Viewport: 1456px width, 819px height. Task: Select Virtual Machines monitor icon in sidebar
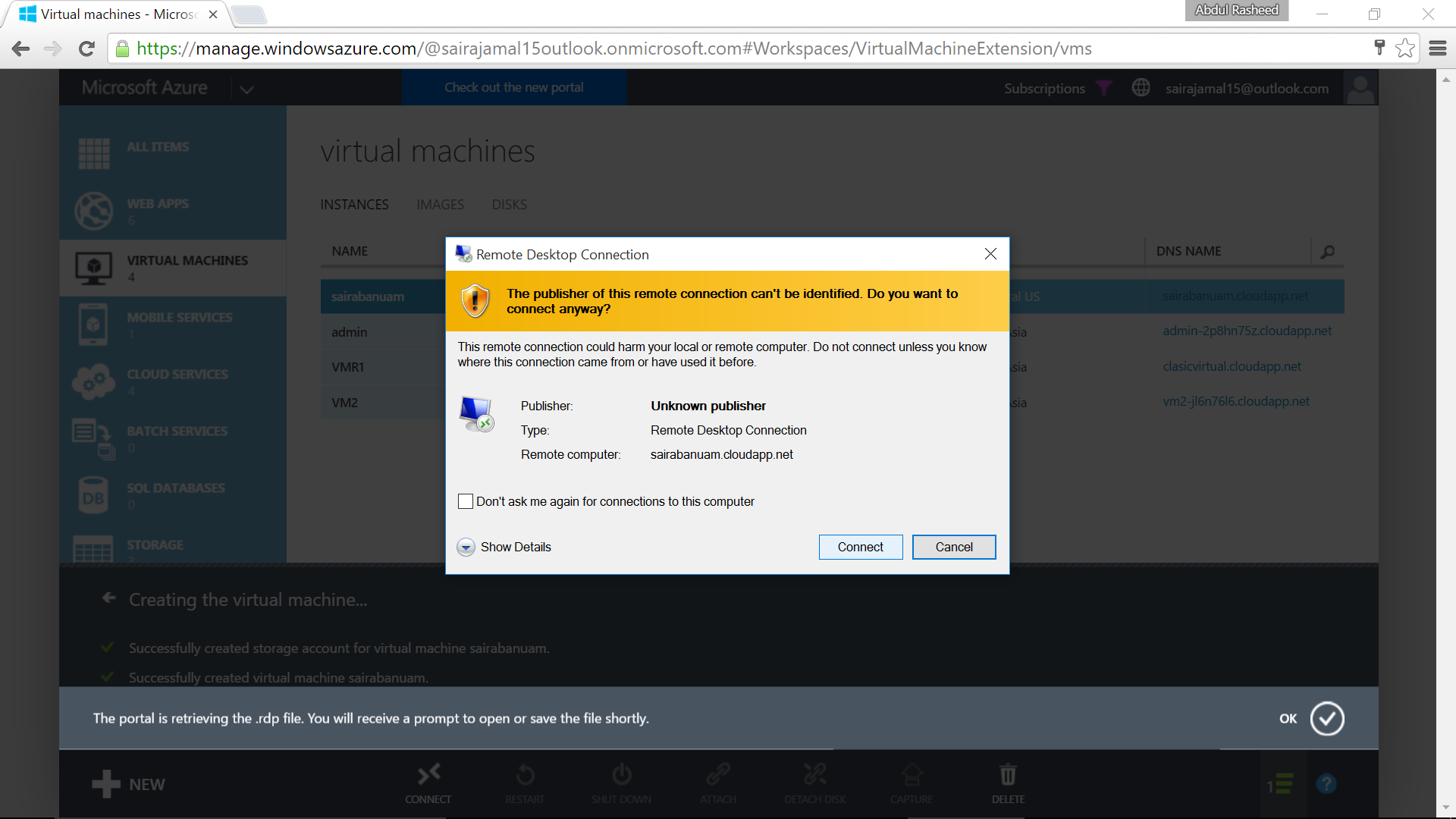pos(94,268)
